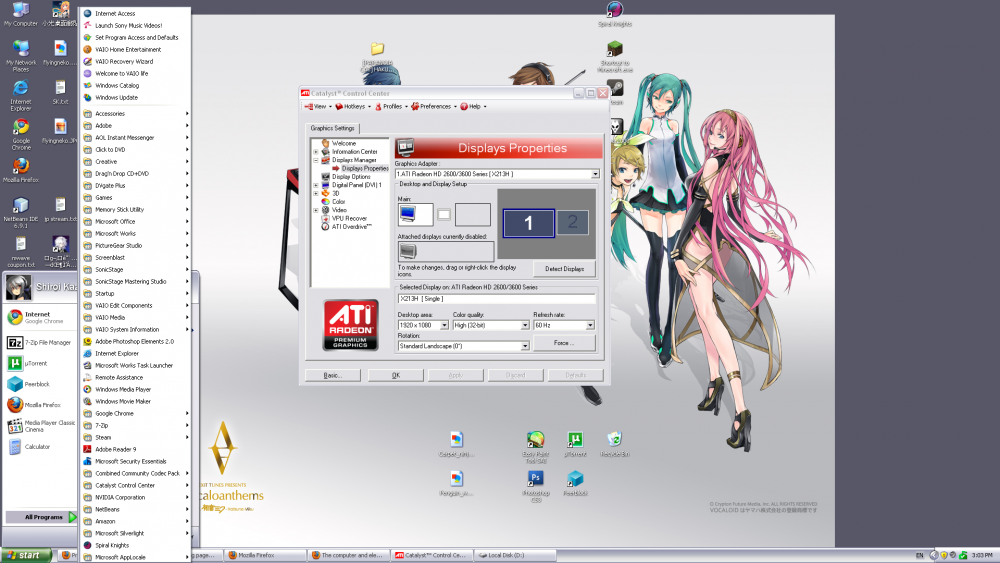Select Welcome in the settings tree
The image size is (1000, 563).
pyautogui.click(x=344, y=143)
